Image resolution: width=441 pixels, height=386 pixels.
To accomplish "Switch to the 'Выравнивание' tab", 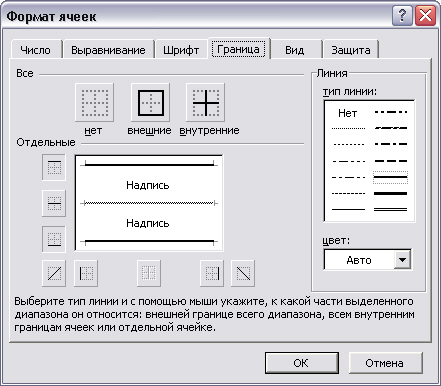I will click(x=108, y=50).
